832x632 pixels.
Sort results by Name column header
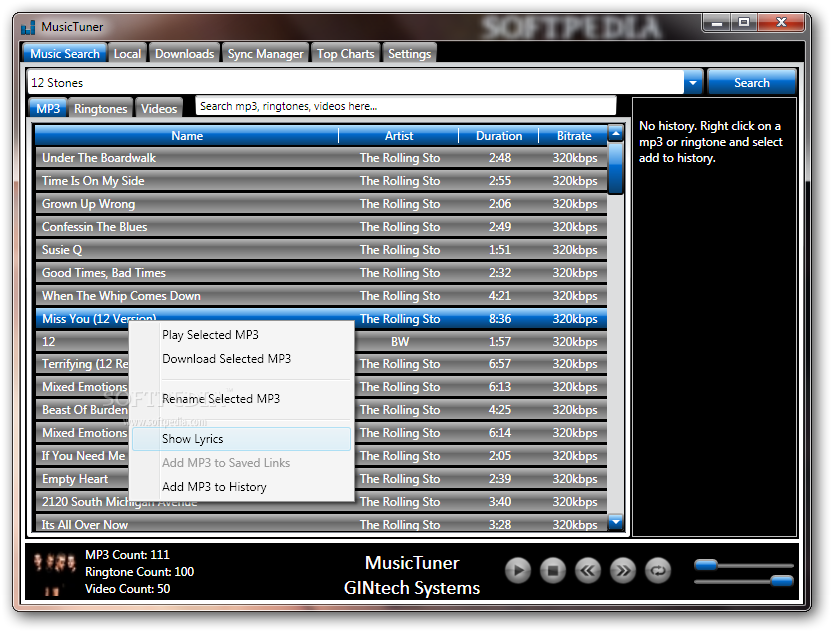[187, 136]
